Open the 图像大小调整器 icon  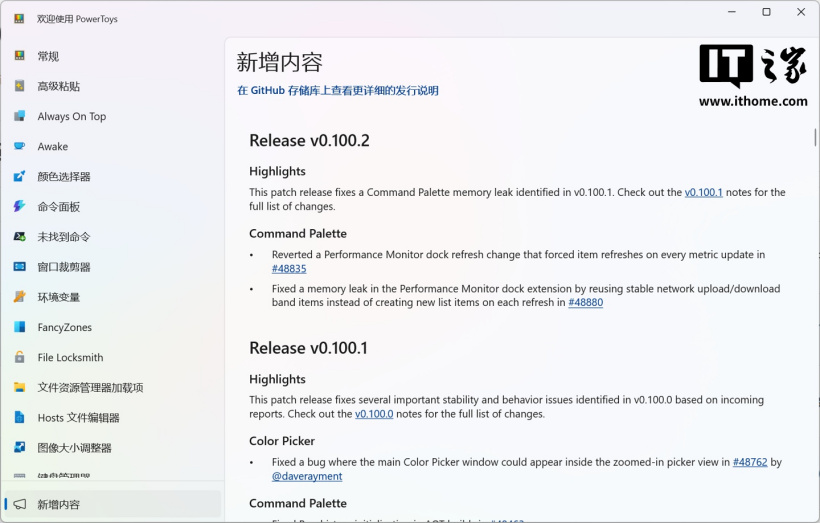(19, 448)
